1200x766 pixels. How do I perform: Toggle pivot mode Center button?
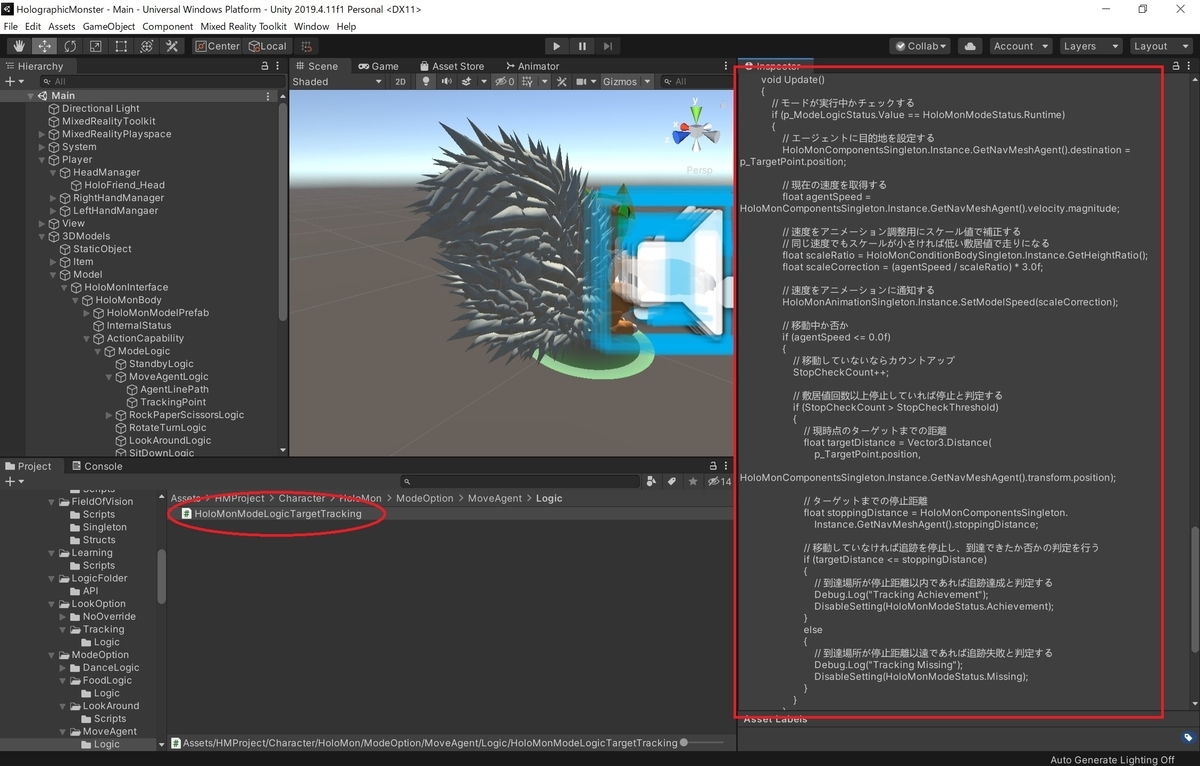217,46
